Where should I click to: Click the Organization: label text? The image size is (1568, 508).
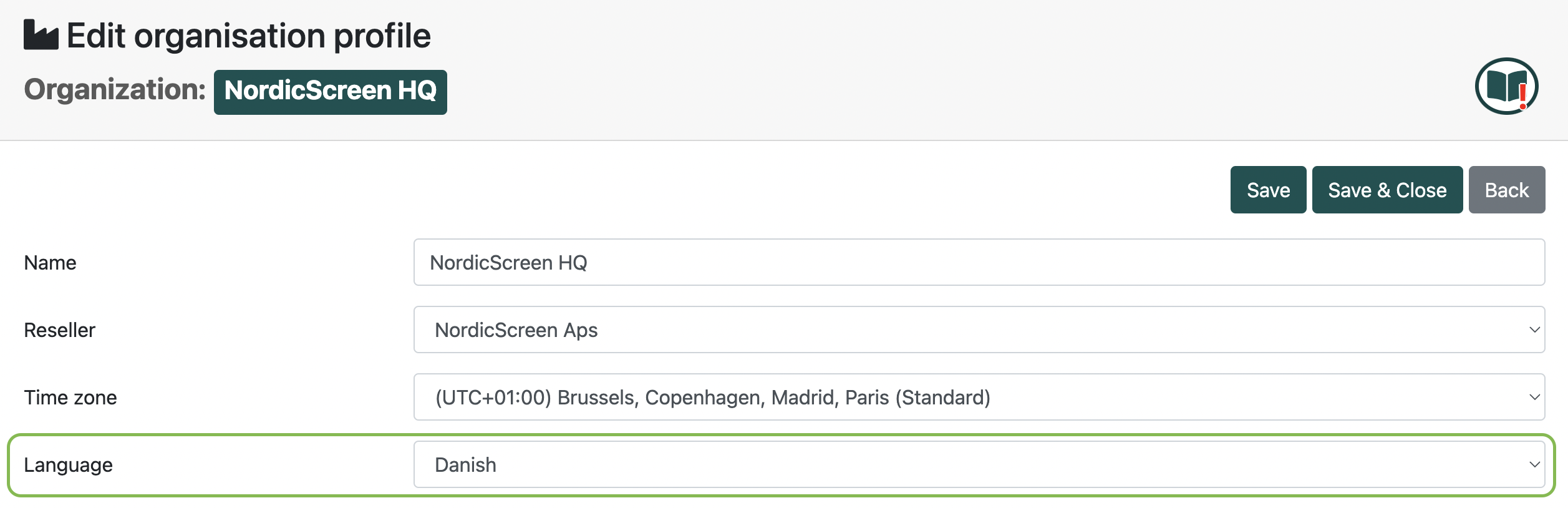[x=115, y=90]
